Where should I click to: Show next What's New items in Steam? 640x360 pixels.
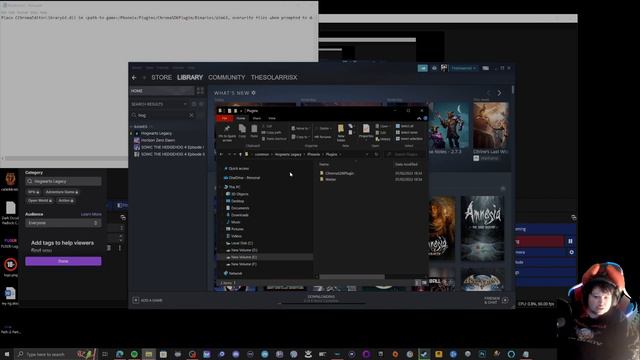[499, 93]
